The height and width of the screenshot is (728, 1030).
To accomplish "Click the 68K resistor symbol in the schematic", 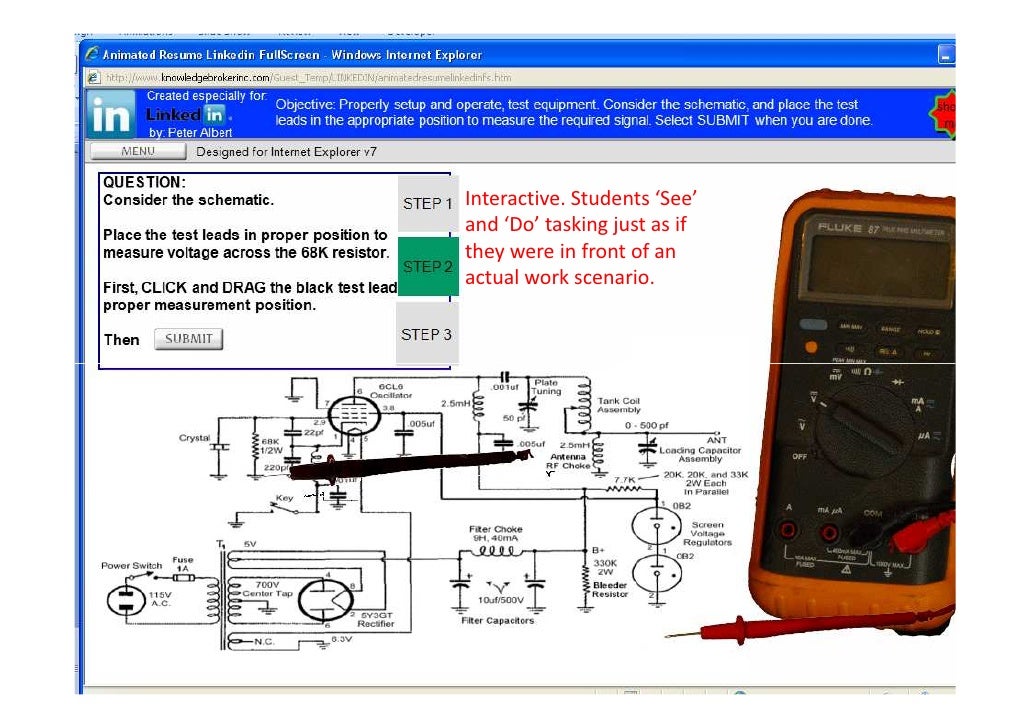I will [x=256, y=445].
